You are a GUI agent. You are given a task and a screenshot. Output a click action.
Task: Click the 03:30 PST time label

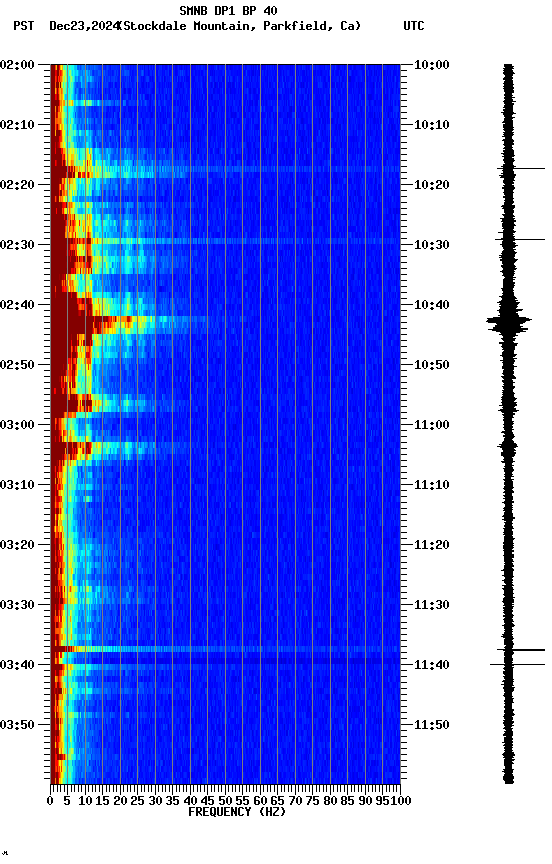tap(17, 605)
